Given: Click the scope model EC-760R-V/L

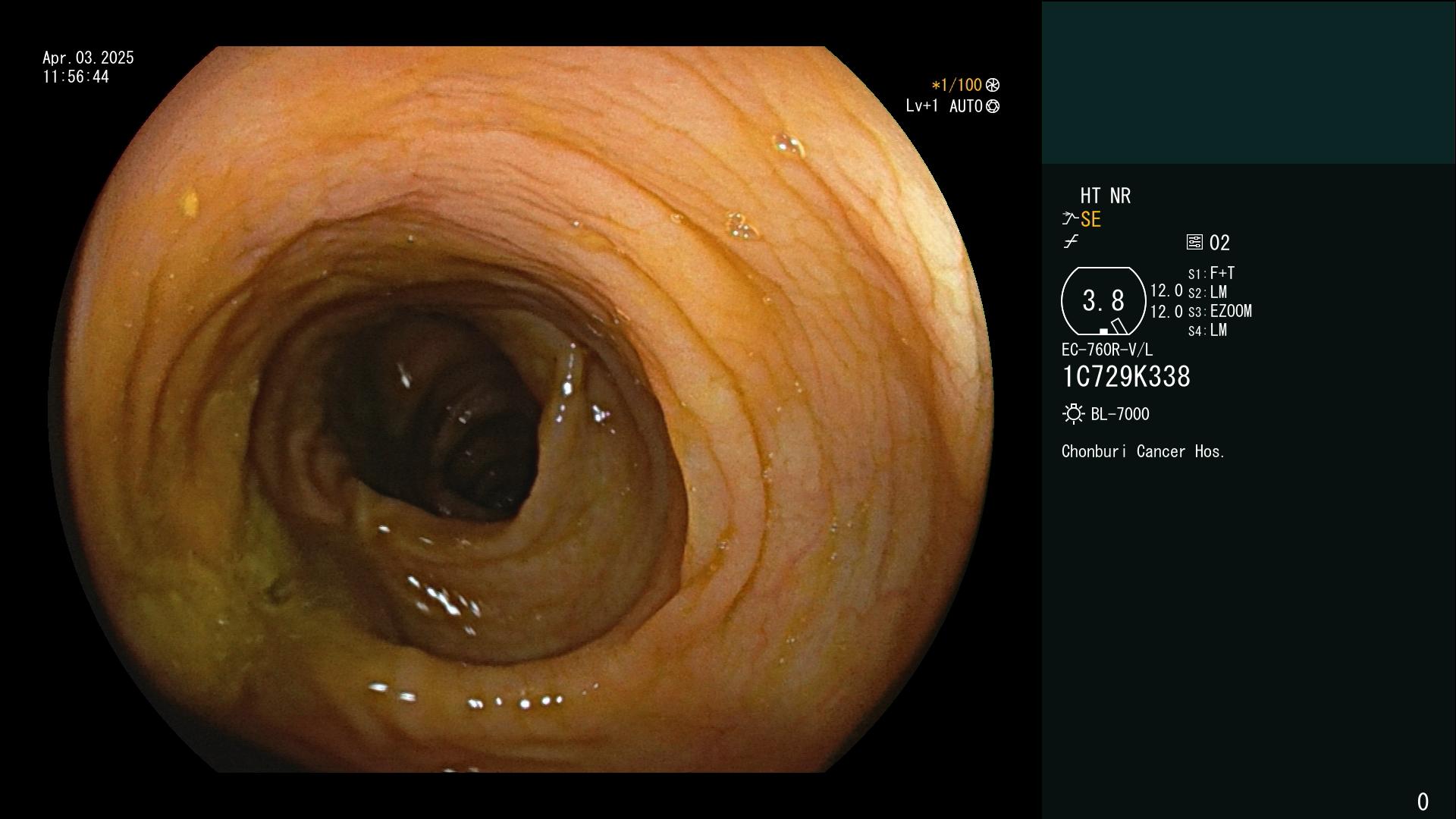Looking at the screenshot, I should coord(1107,350).
